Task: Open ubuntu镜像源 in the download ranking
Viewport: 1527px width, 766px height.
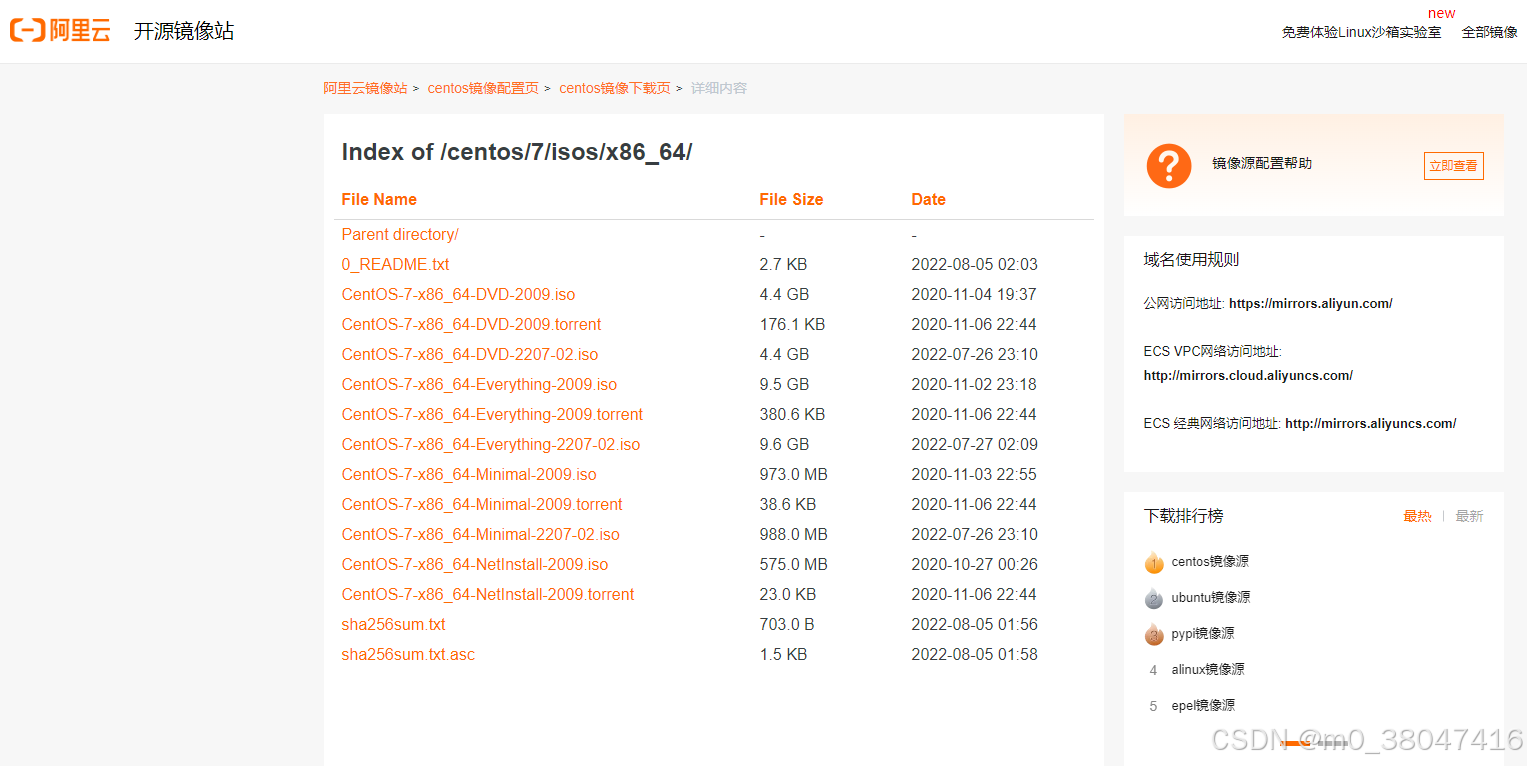Action: (1211, 598)
